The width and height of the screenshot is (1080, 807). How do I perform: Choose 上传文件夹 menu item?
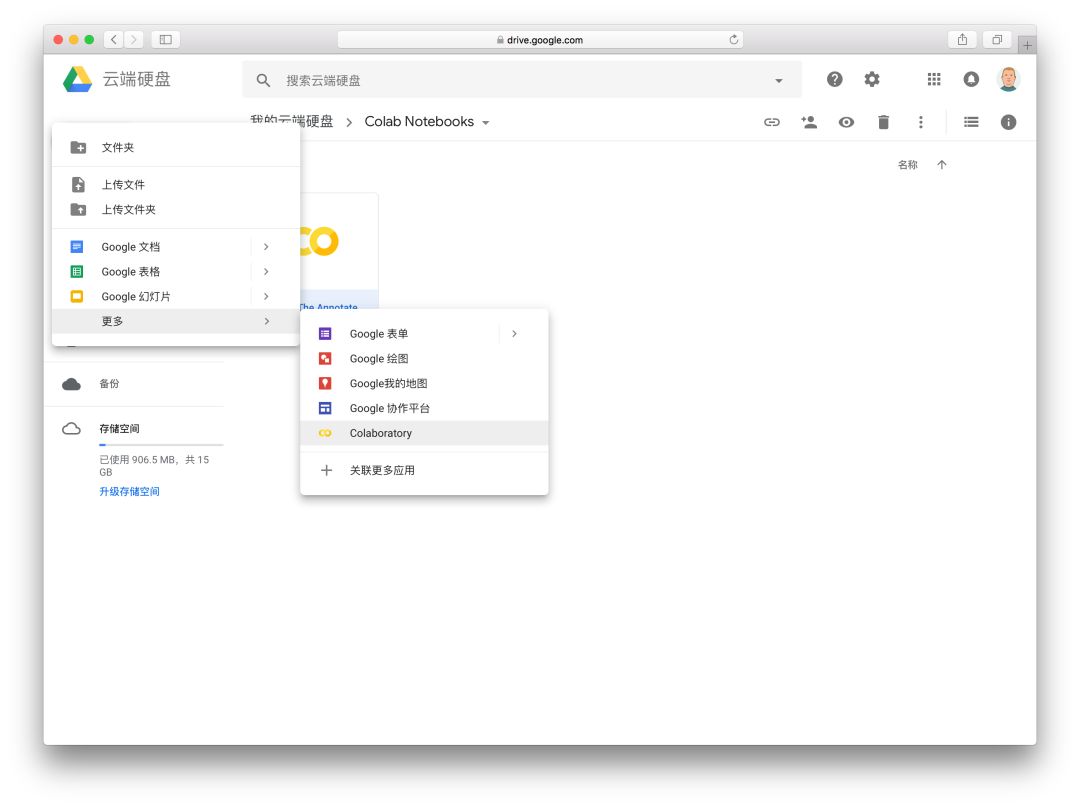coord(176,209)
